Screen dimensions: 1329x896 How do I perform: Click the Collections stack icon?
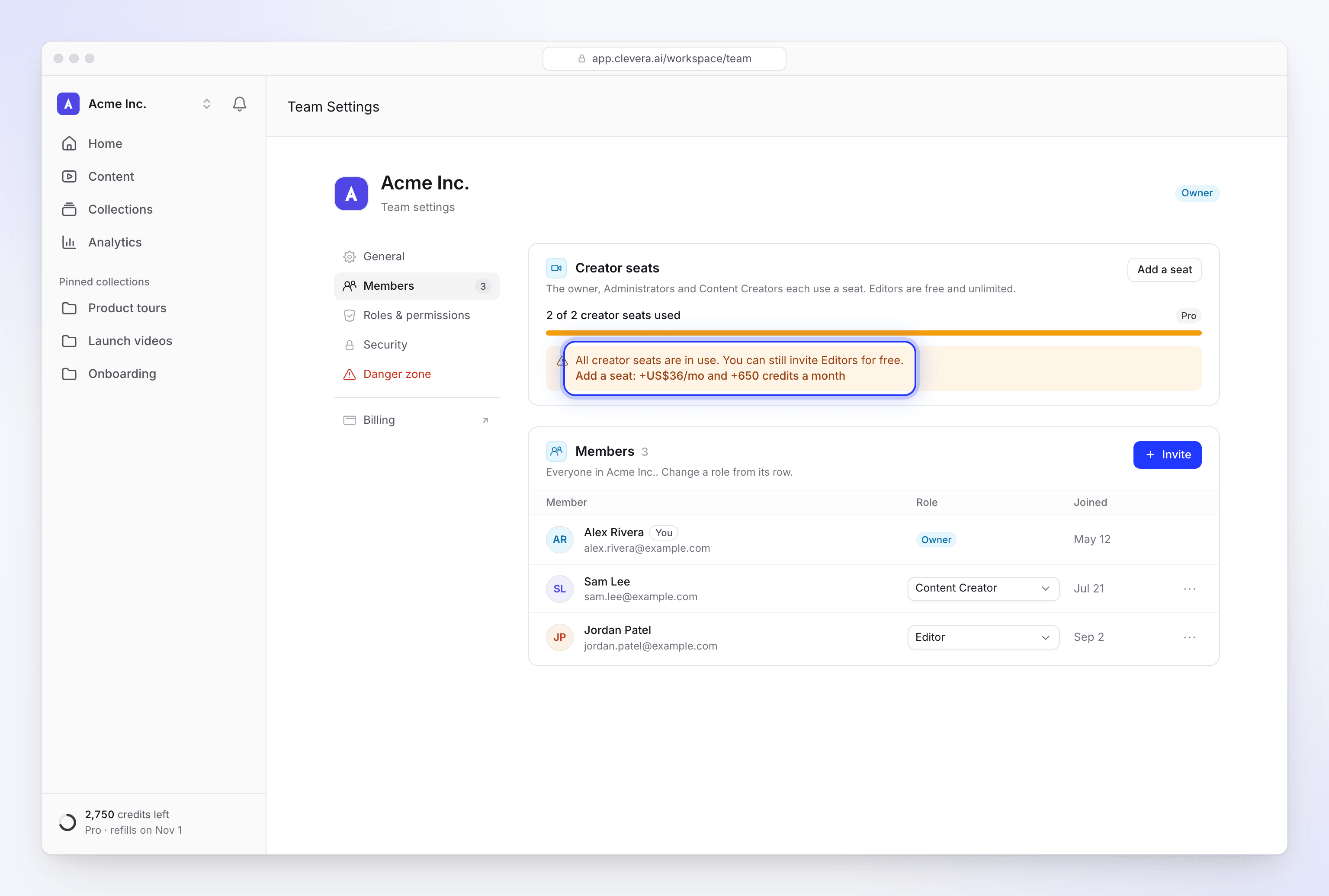click(69, 209)
